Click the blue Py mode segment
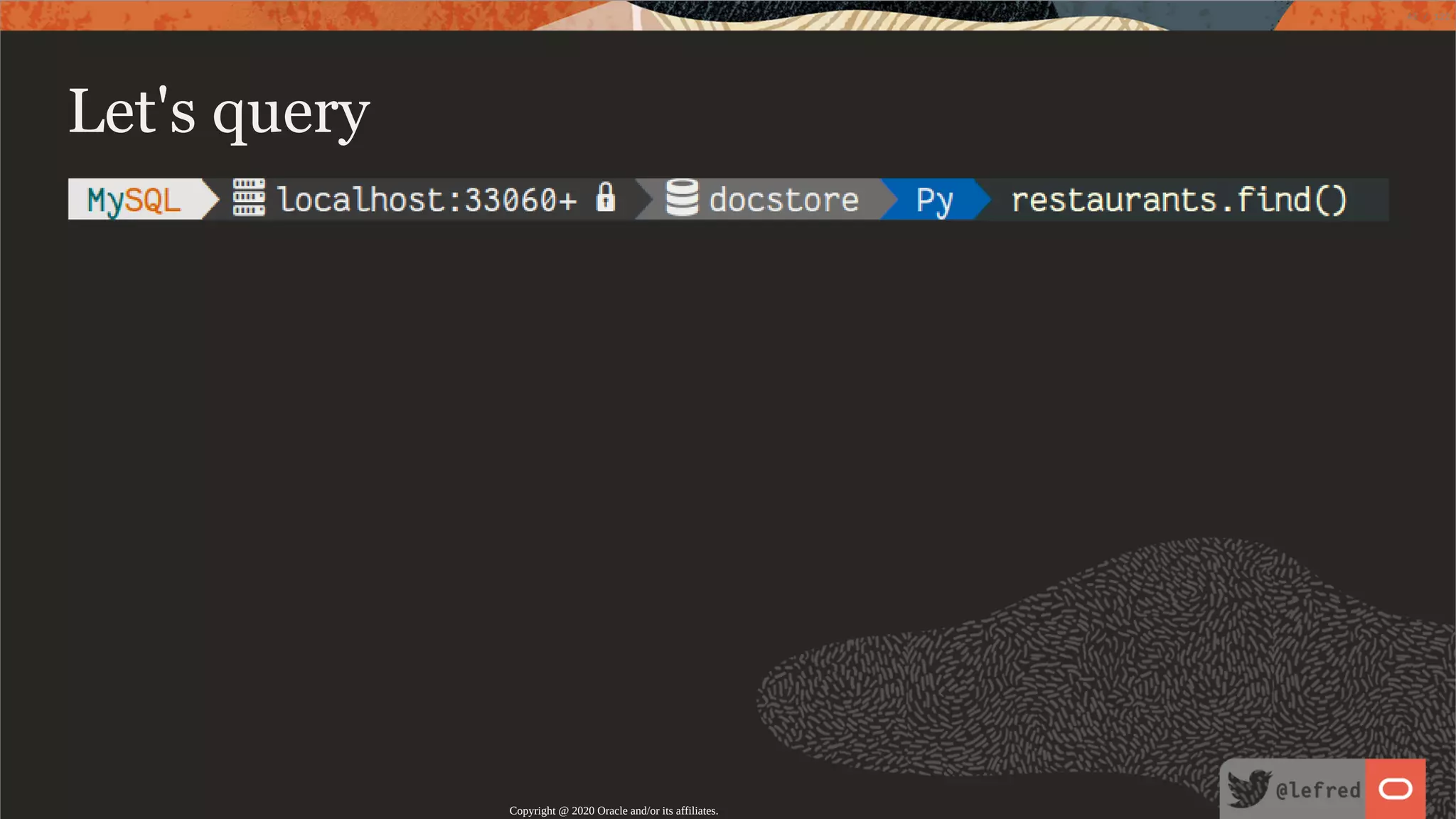The image size is (1456, 819). (x=933, y=200)
